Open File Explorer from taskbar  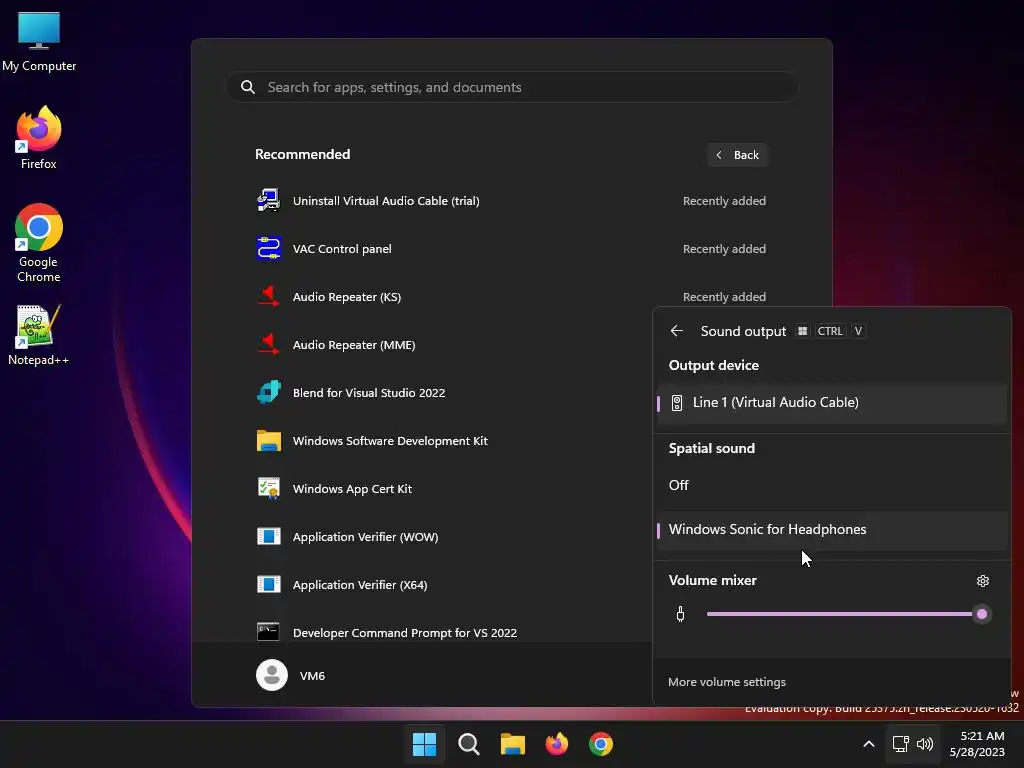pyautogui.click(x=513, y=744)
